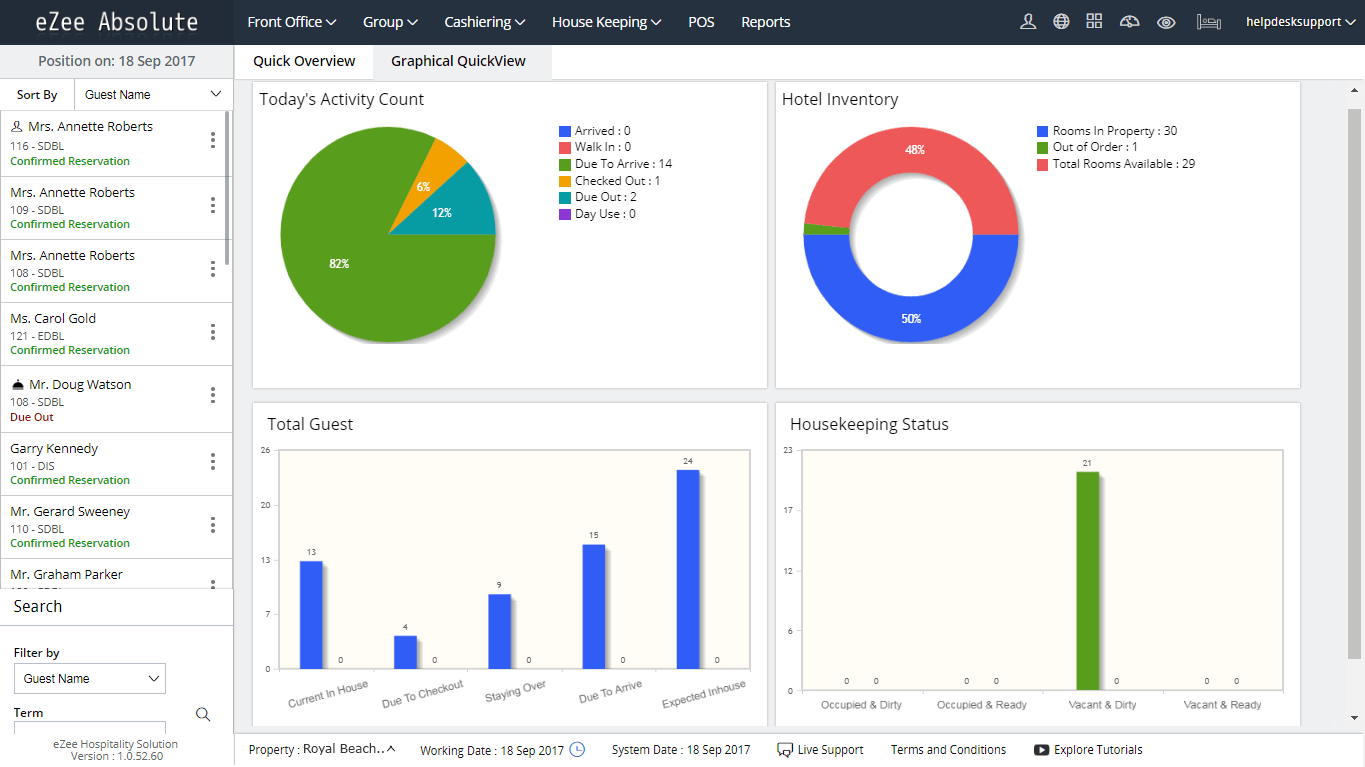
Task: Click the bed icon in header
Action: (x=1208, y=22)
